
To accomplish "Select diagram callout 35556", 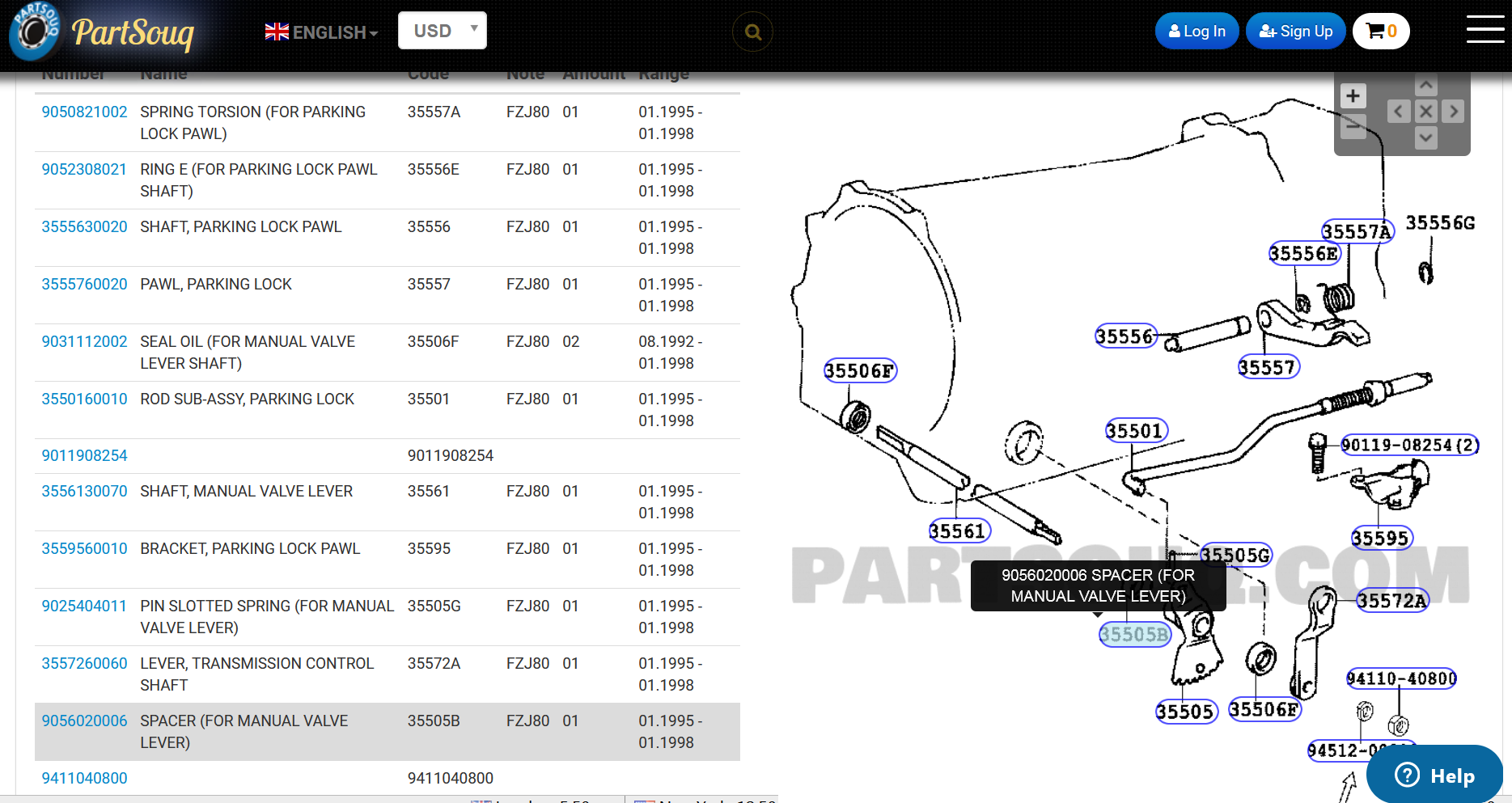I will (1125, 336).
